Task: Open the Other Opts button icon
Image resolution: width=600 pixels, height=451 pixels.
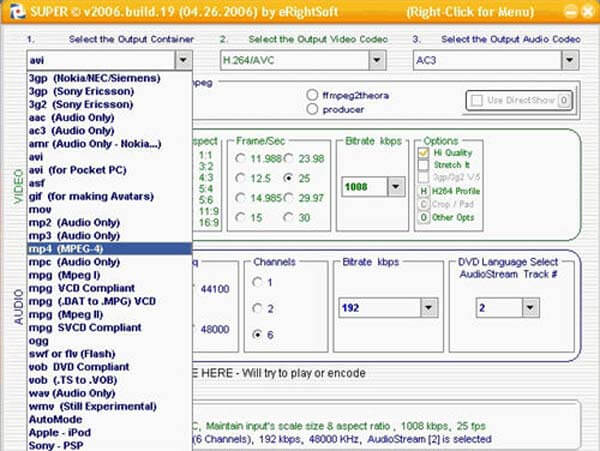Action: (x=423, y=217)
